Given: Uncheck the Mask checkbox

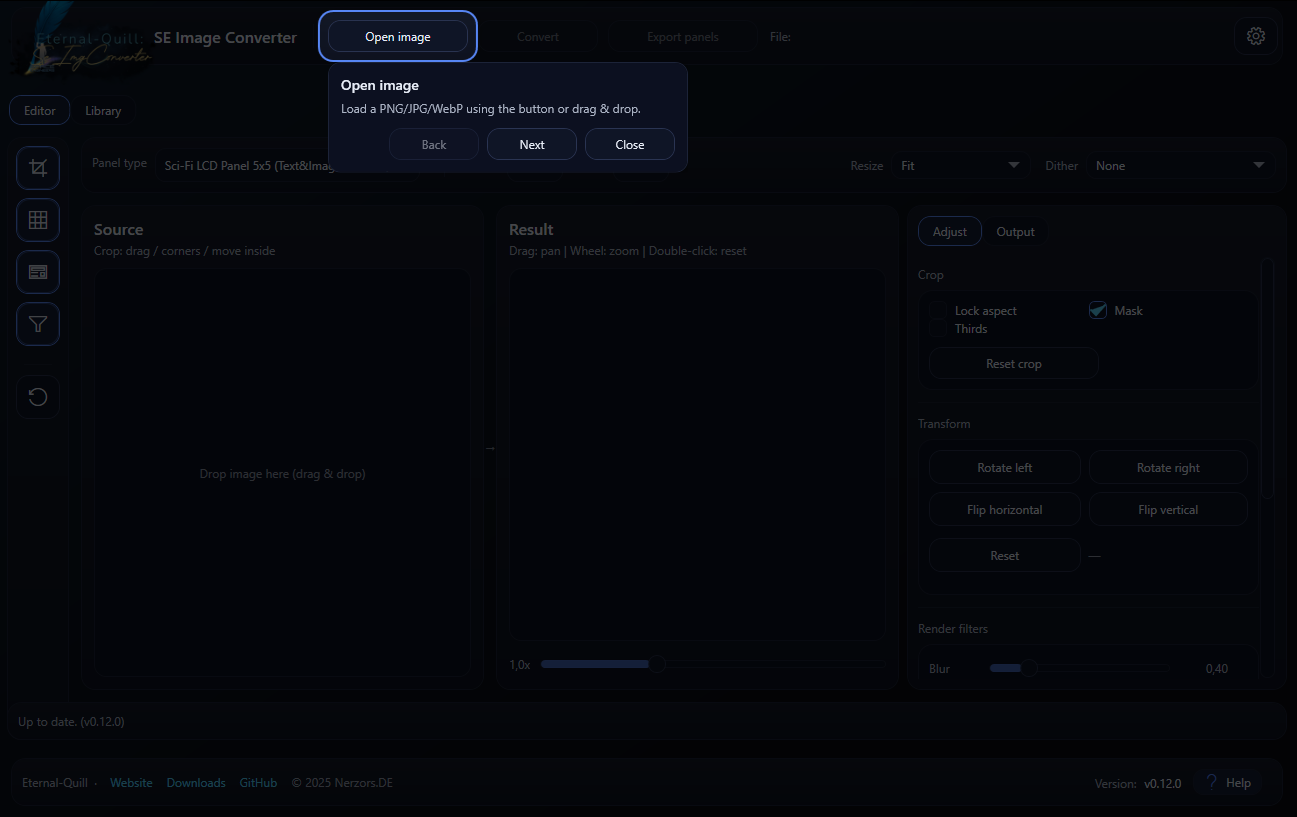Looking at the screenshot, I should tap(1098, 311).
